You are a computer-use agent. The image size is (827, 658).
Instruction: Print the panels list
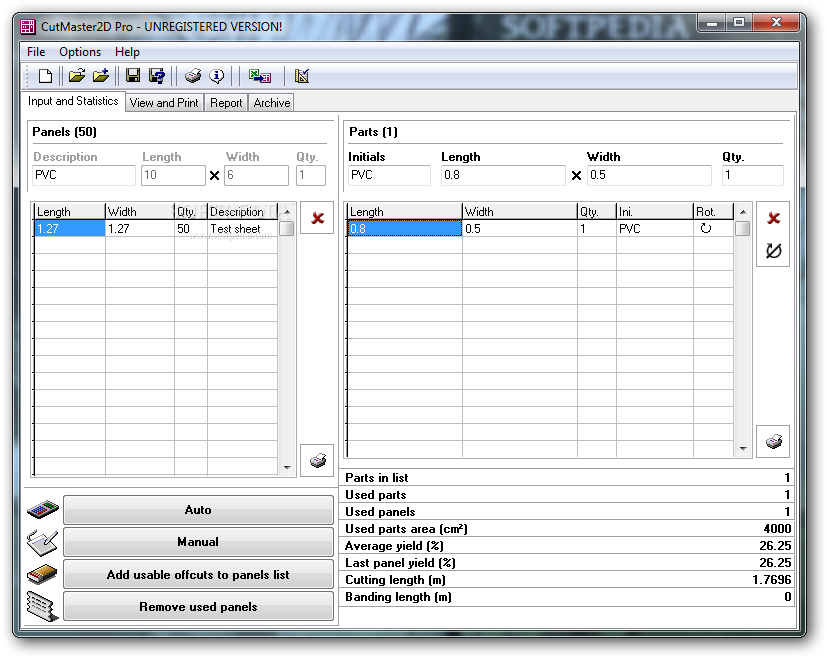(317, 460)
